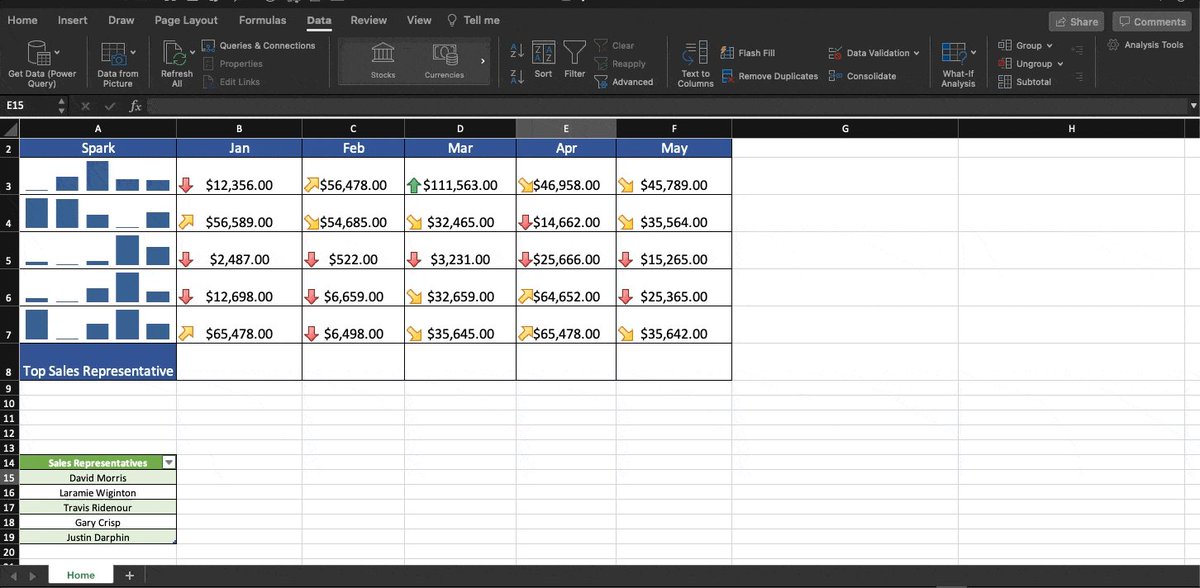1200x588 pixels.
Task: Open the Sort dialog
Action: (543, 60)
